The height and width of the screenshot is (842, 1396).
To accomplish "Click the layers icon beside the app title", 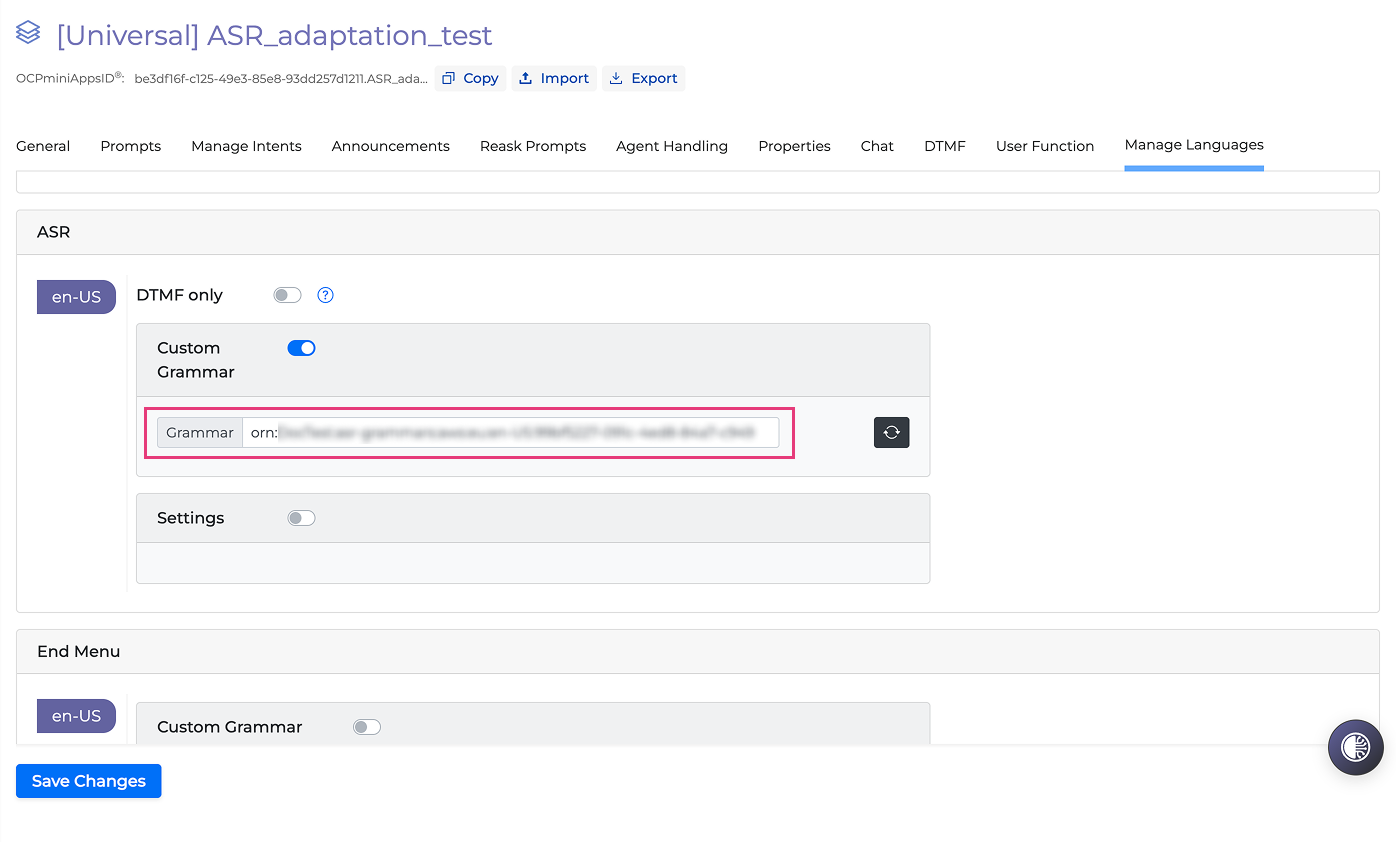I will (28, 34).
